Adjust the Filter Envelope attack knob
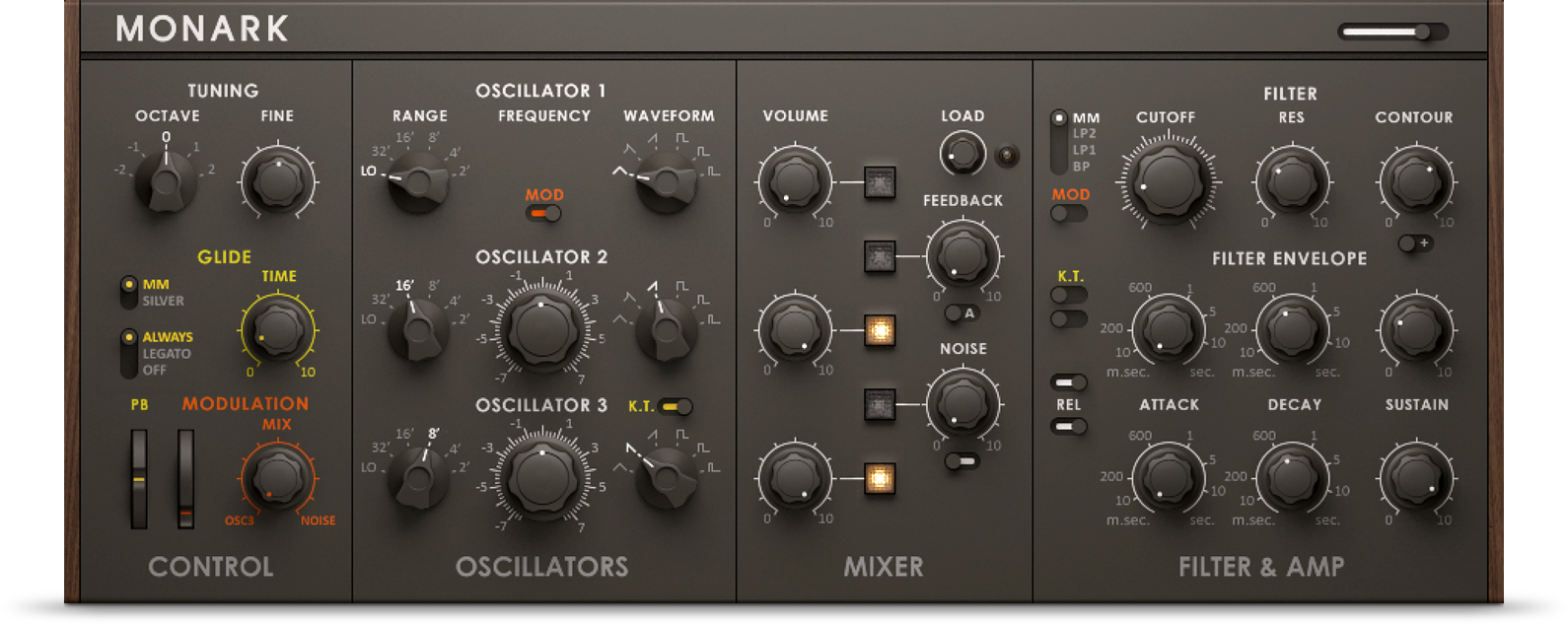The width and height of the screenshot is (1568, 625). 1169,329
